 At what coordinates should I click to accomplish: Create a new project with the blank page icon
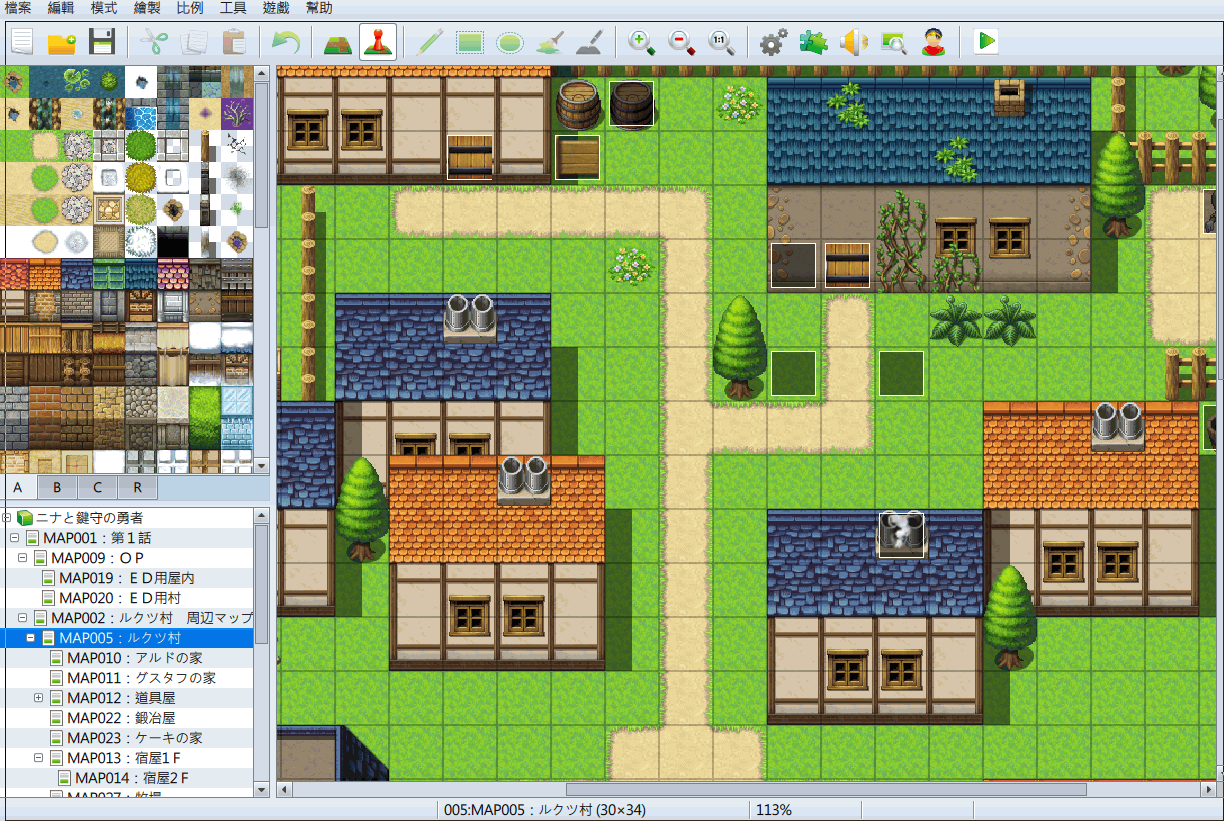tap(22, 42)
